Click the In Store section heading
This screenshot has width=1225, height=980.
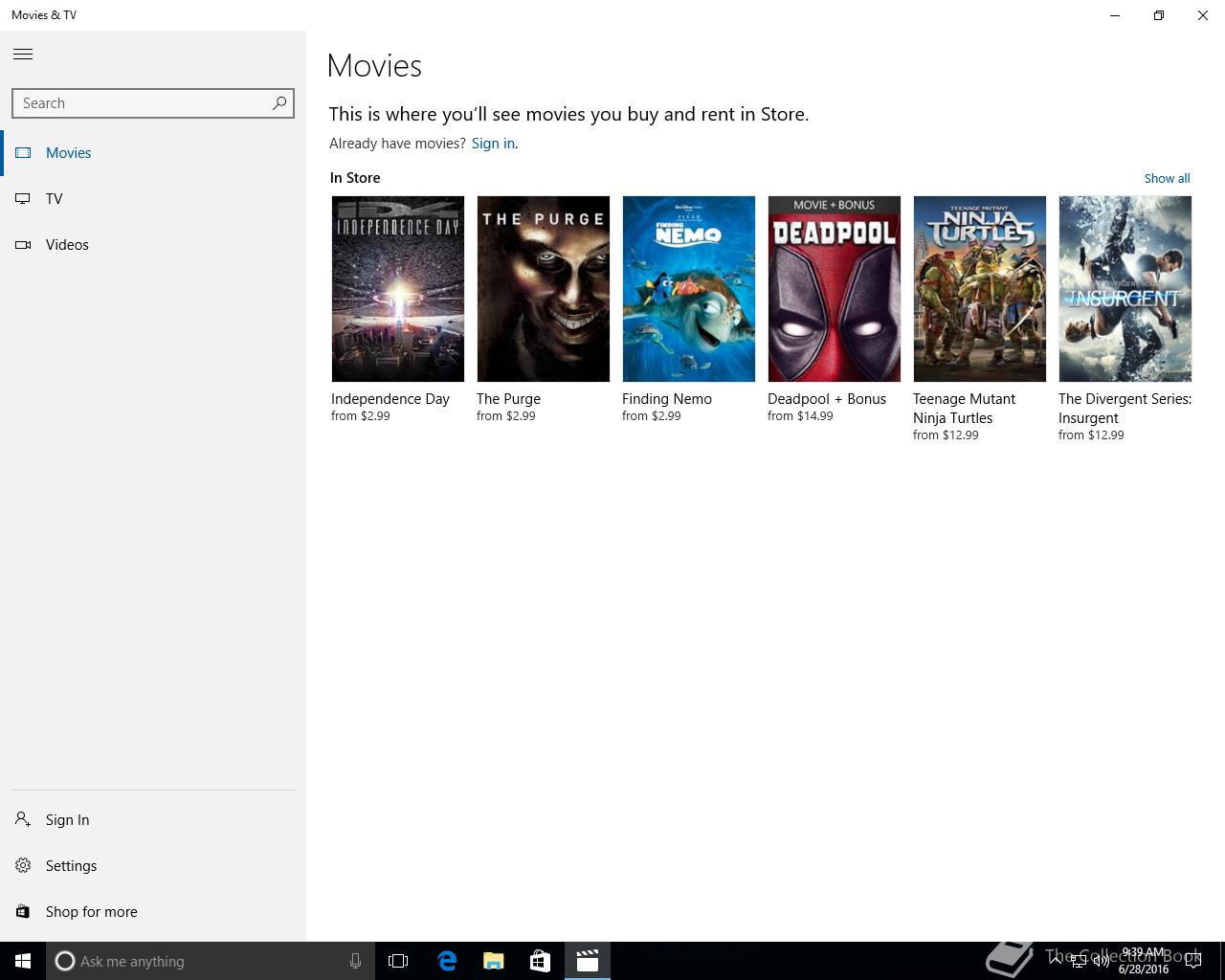[x=355, y=178]
